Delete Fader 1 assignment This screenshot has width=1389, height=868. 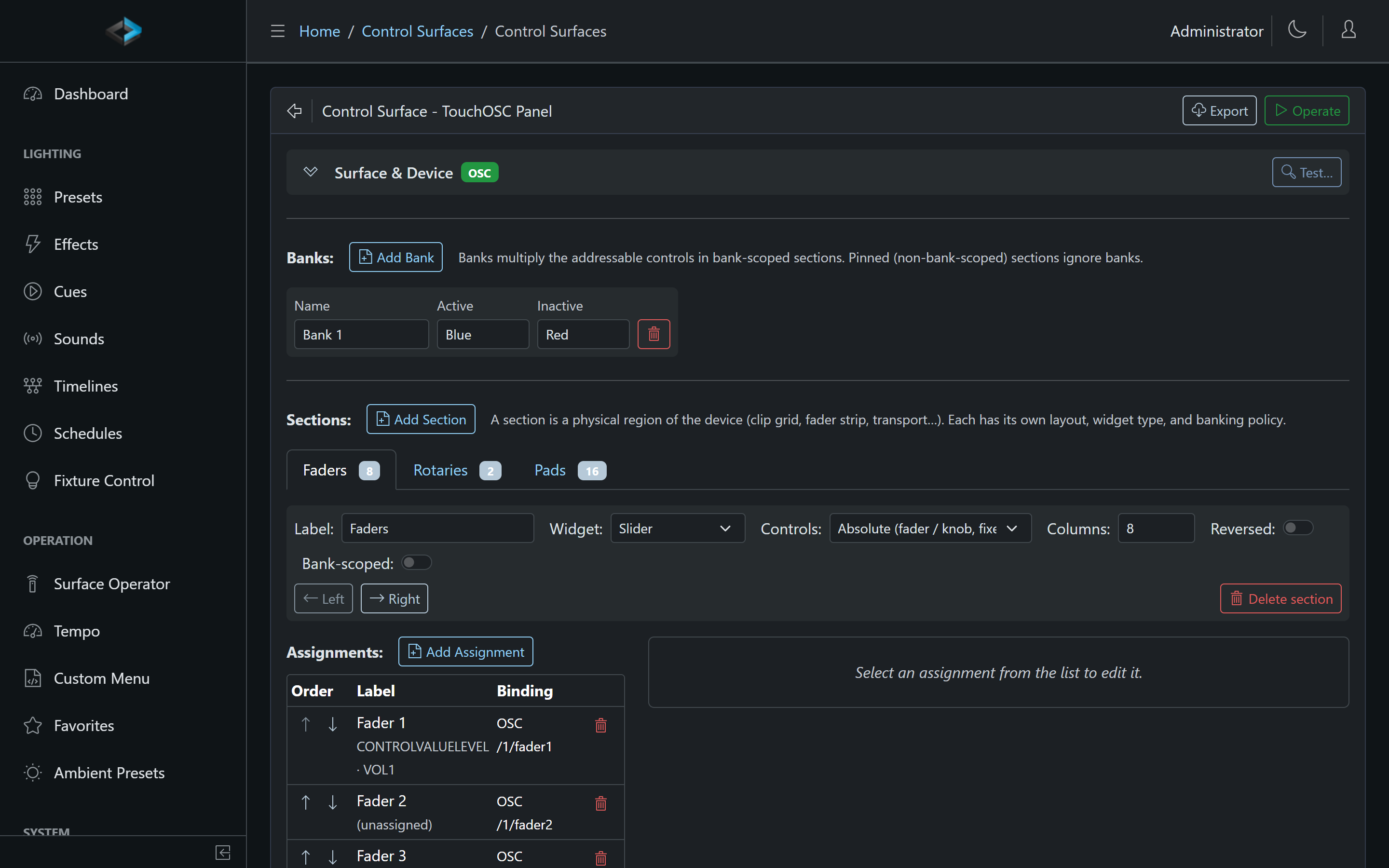pyautogui.click(x=601, y=725)
